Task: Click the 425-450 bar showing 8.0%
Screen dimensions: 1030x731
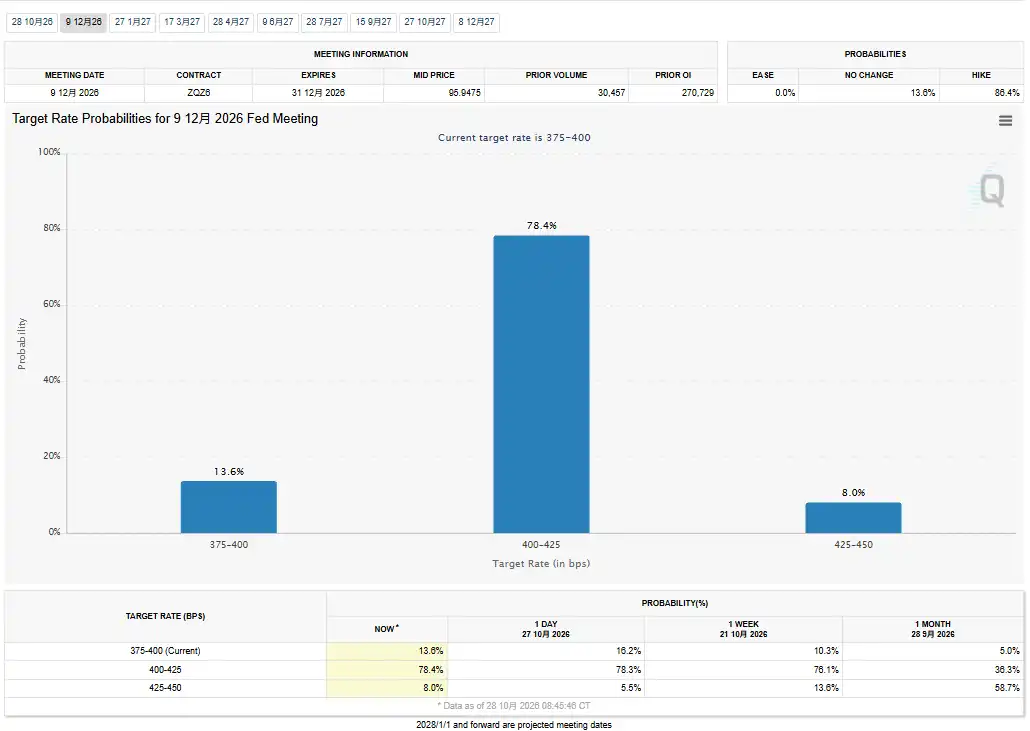Action: click(853, 518)
